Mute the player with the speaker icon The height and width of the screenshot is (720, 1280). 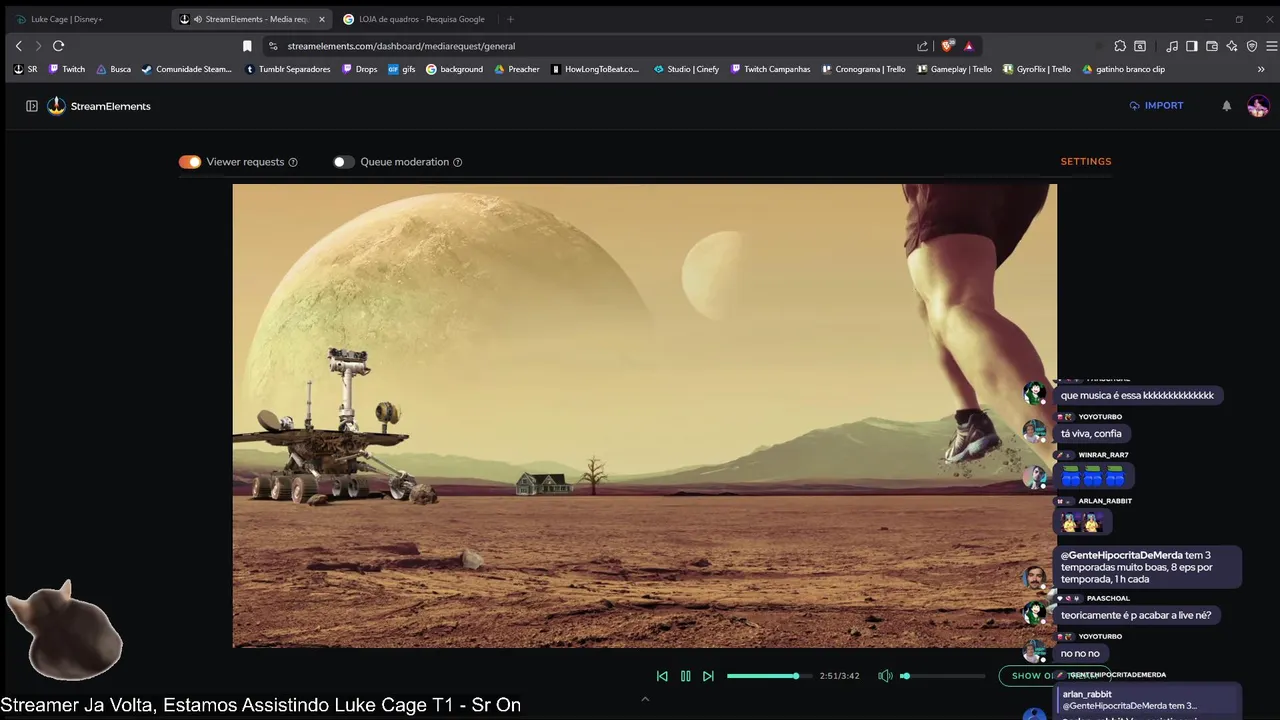point(885,676)
